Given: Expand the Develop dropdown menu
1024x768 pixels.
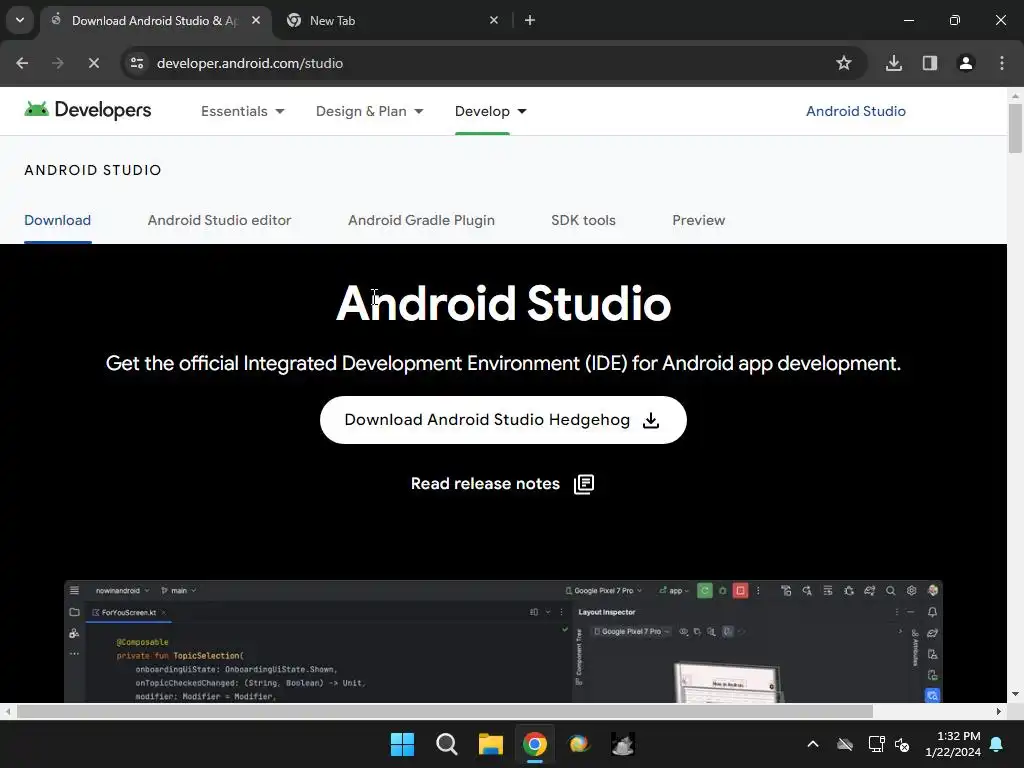Looking at the screenshot, I should coord(490,111).
